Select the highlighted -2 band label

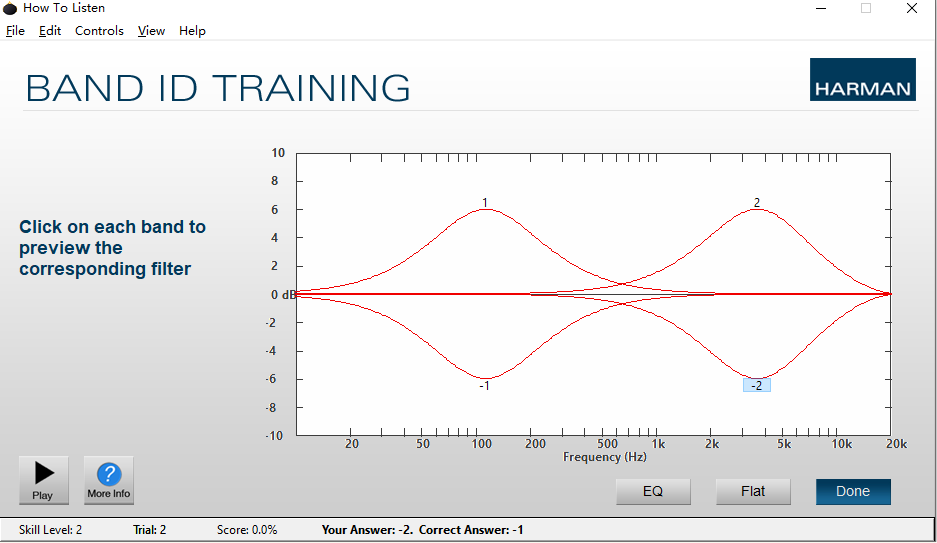point(757,385)
